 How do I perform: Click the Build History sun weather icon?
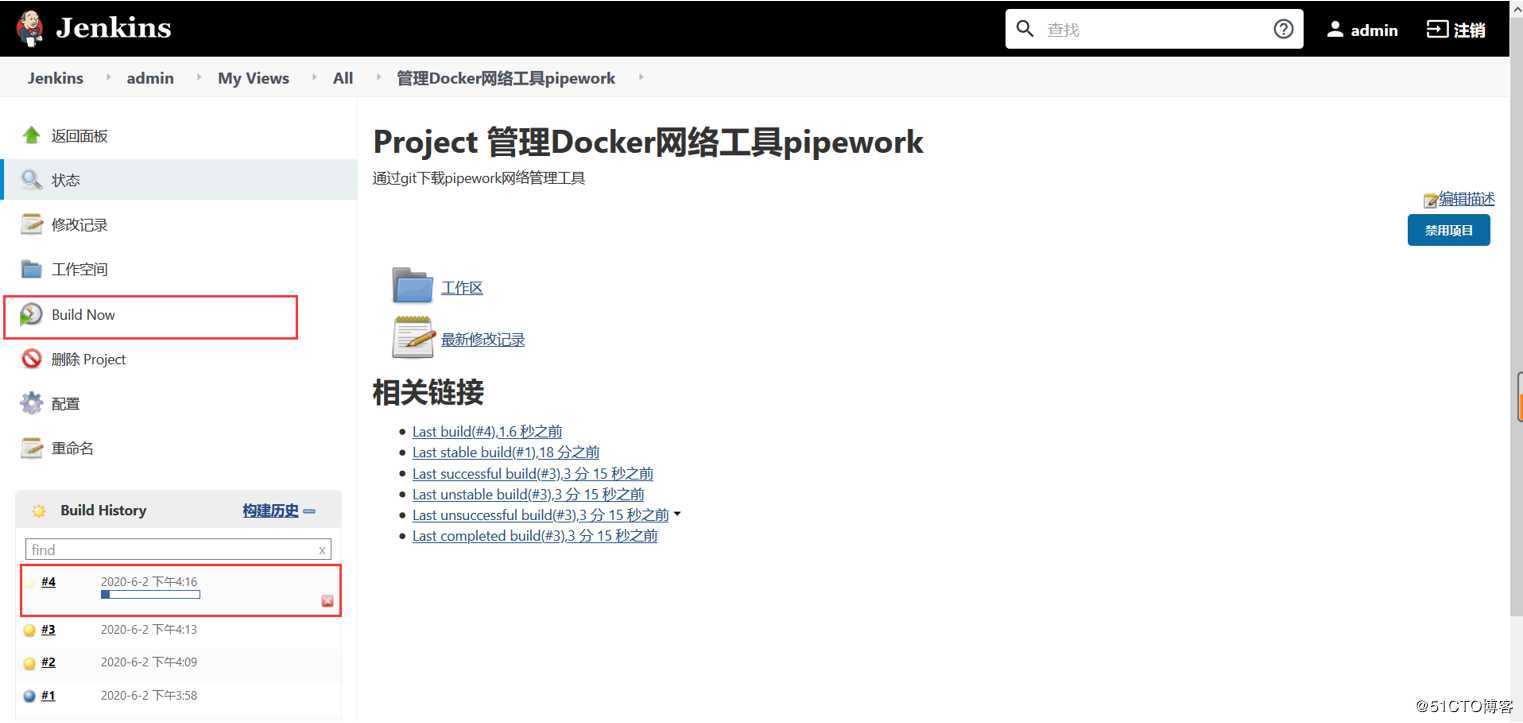(x=39, y=511)
